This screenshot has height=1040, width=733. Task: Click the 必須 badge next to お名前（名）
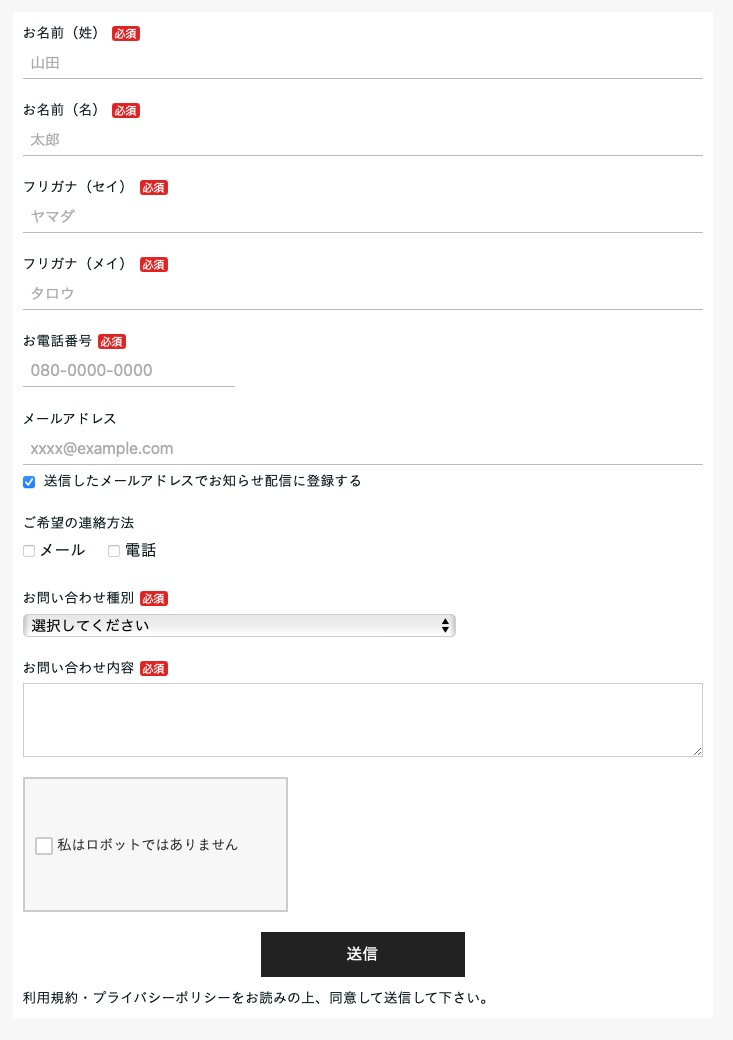(x=125, y=110)
